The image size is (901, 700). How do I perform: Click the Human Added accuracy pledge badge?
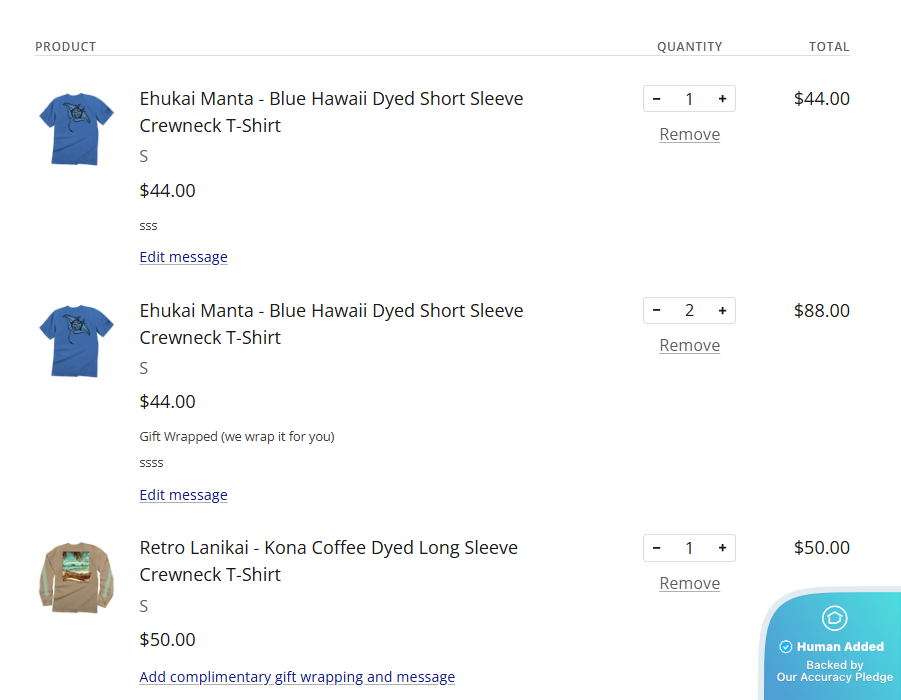[833, 645]
